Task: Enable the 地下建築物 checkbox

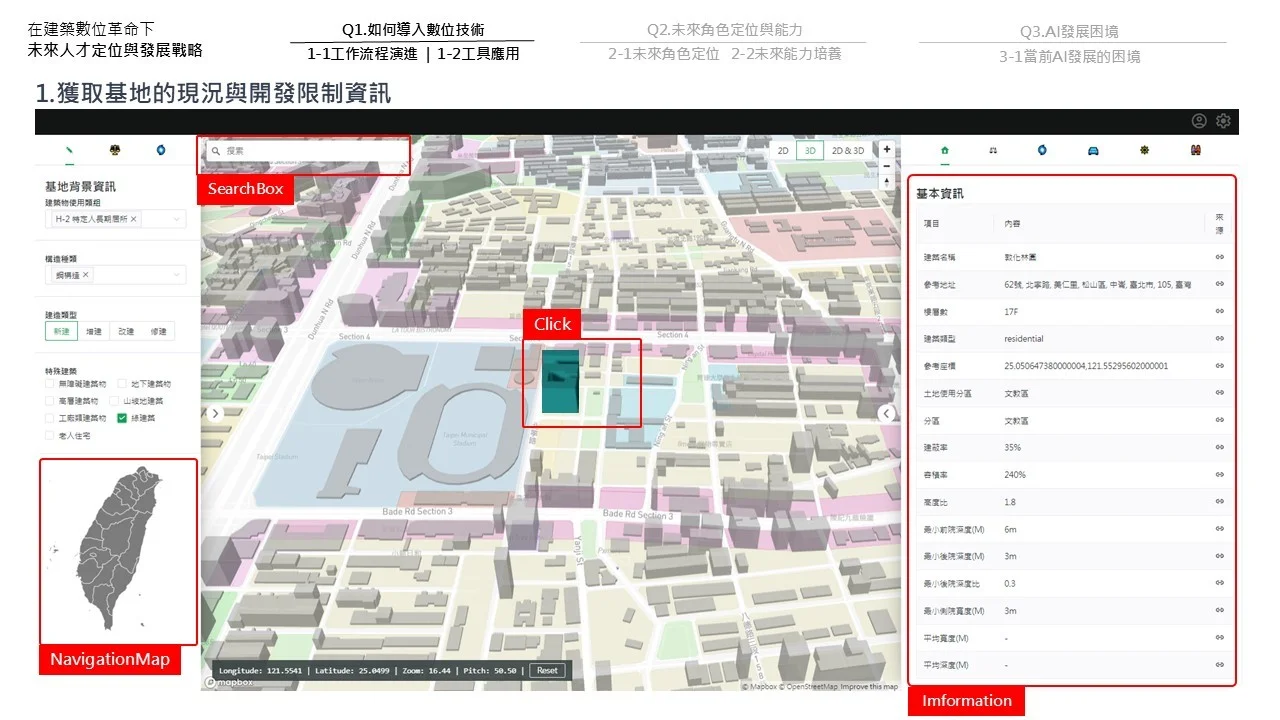Action: [122, 383]
